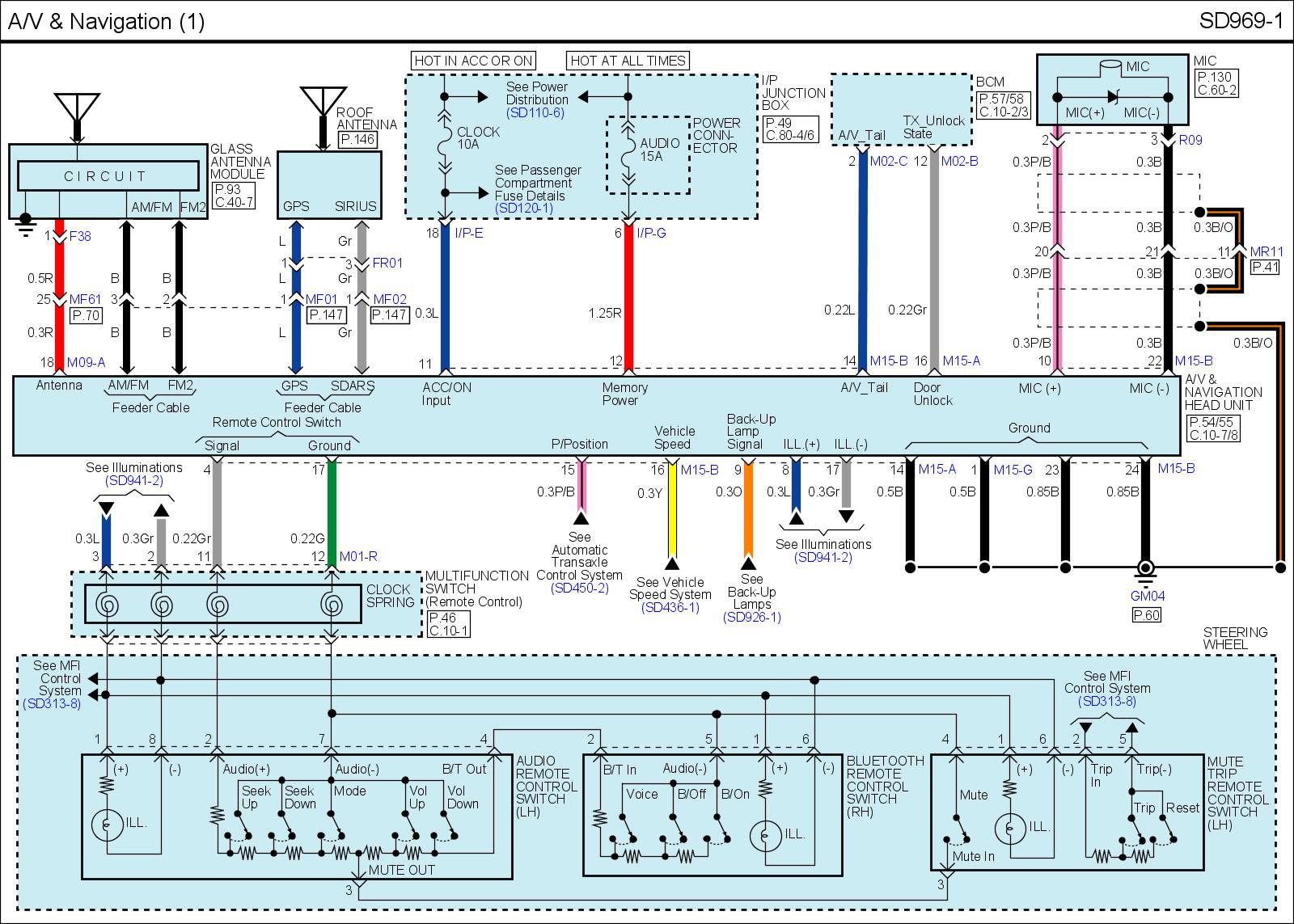Open the SD926-1 back-up lamps link
The width and height of the screenshot is (1294, 924).
point(752,617)
